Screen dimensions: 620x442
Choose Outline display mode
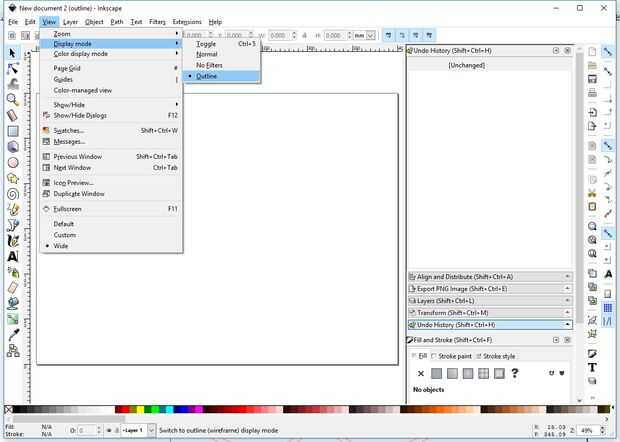[x=221, y=76]
